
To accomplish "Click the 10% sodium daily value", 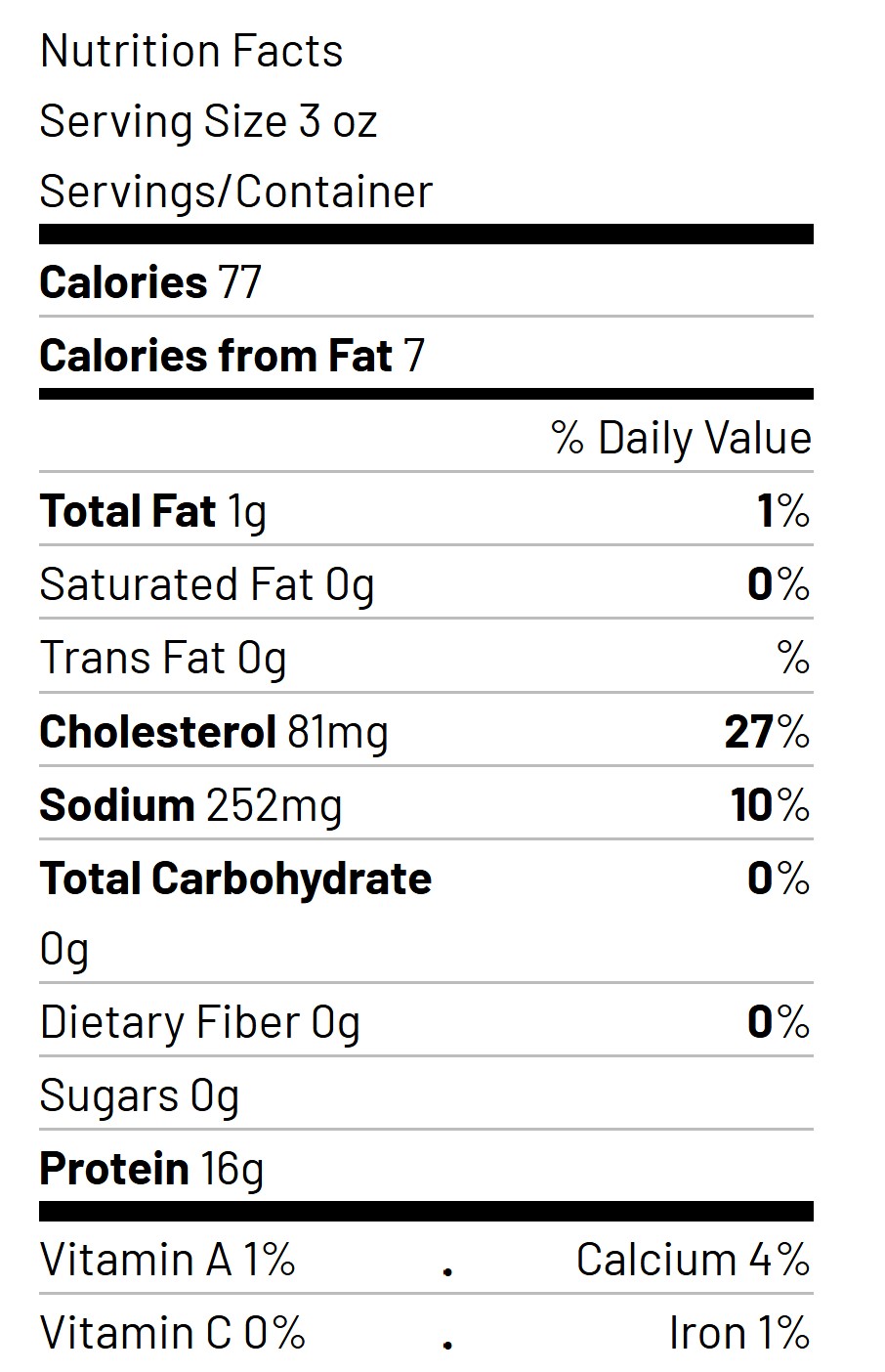I will pyautogui.click(x=771, y=804).
